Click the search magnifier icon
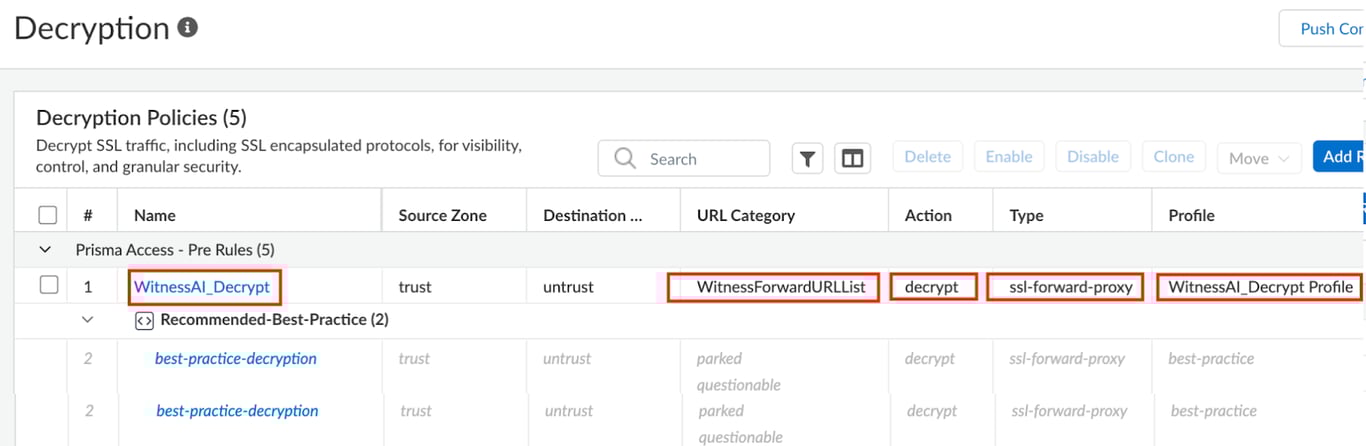Screen dimensions: 1366x446 point(626,158)
